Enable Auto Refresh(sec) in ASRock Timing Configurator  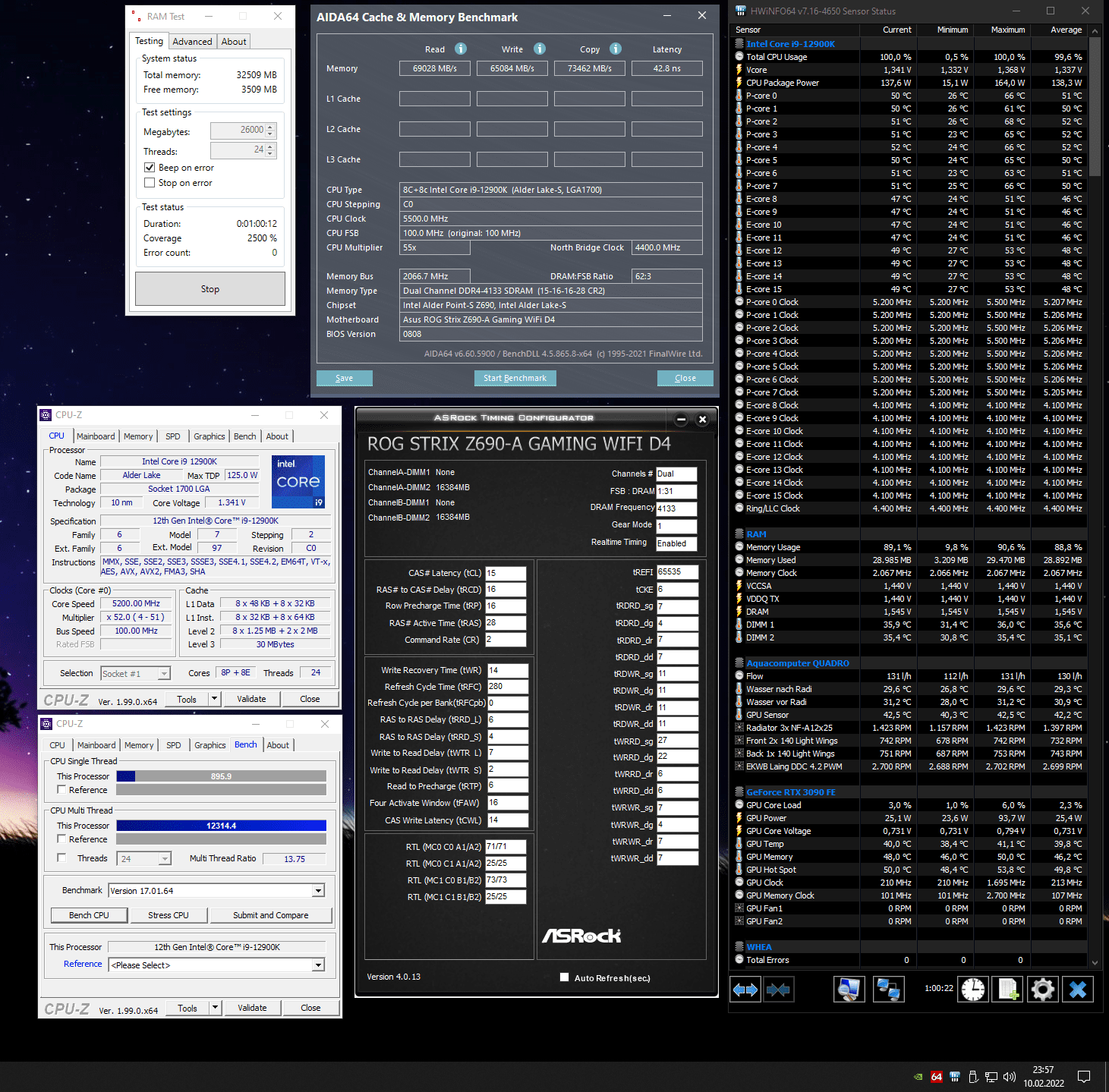564,977
